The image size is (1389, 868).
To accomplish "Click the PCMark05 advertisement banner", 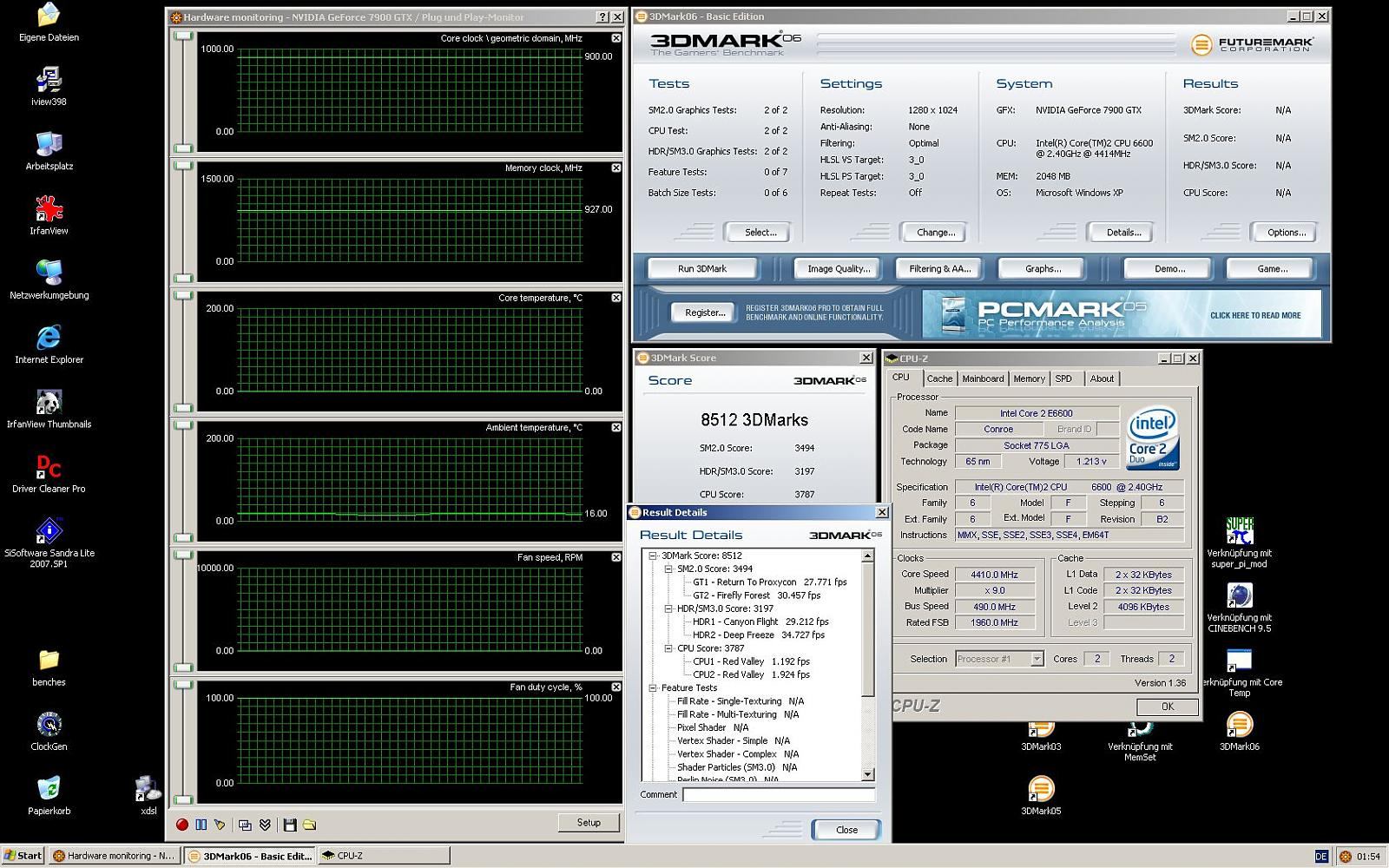I will 1122,314.
